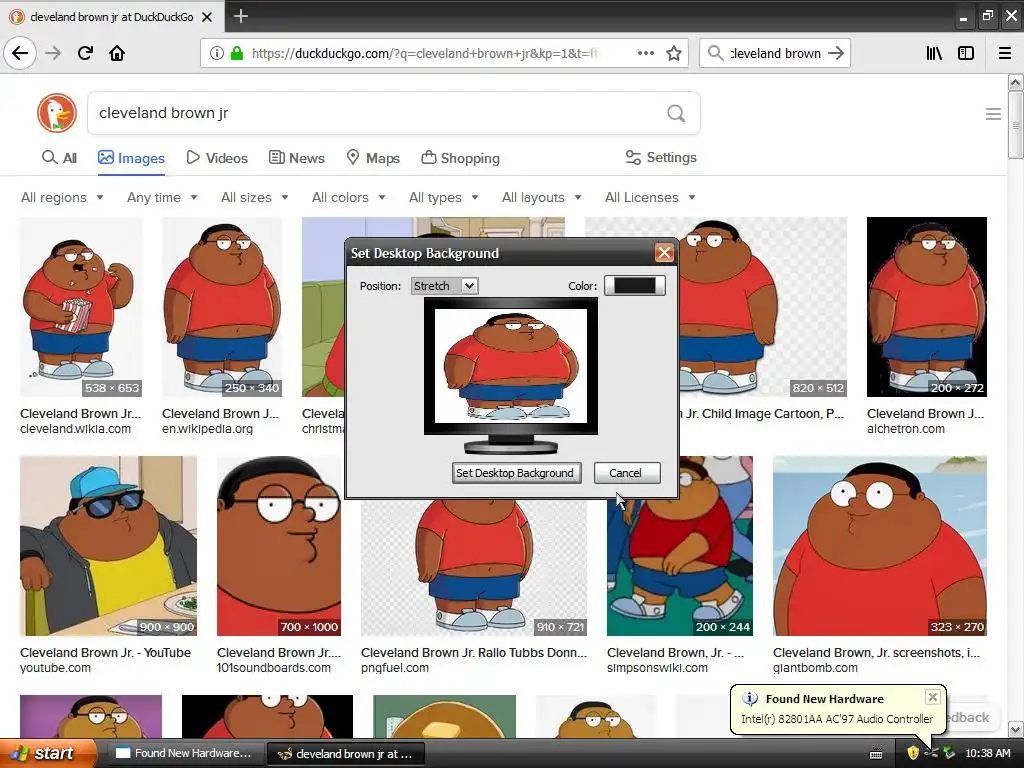The width and height of the screenshot is (1024, 768).
Task: Switch to the Maps tab
Action: 373,158
